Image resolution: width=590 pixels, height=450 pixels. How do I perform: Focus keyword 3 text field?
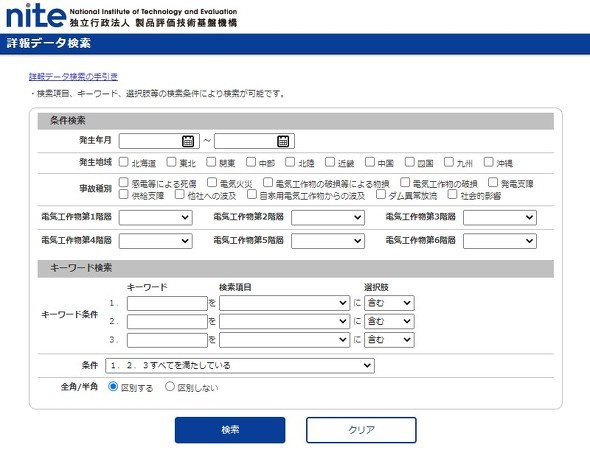167,340
